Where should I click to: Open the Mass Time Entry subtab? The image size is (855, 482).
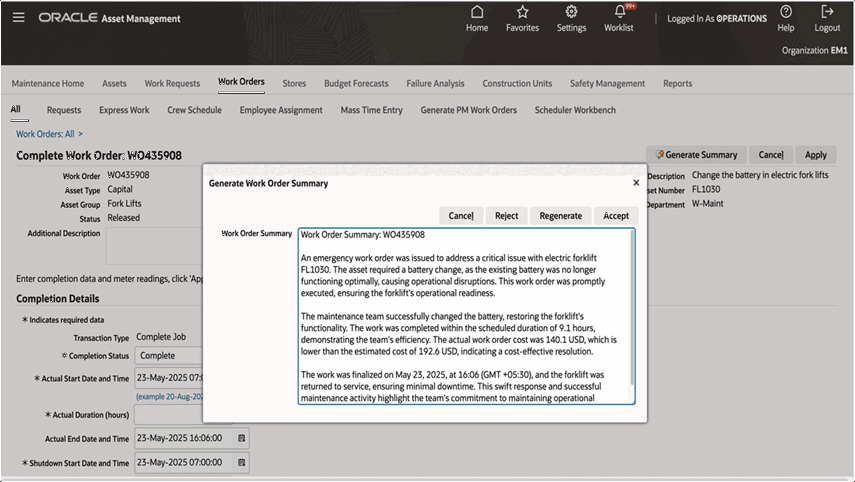[371, 110]
